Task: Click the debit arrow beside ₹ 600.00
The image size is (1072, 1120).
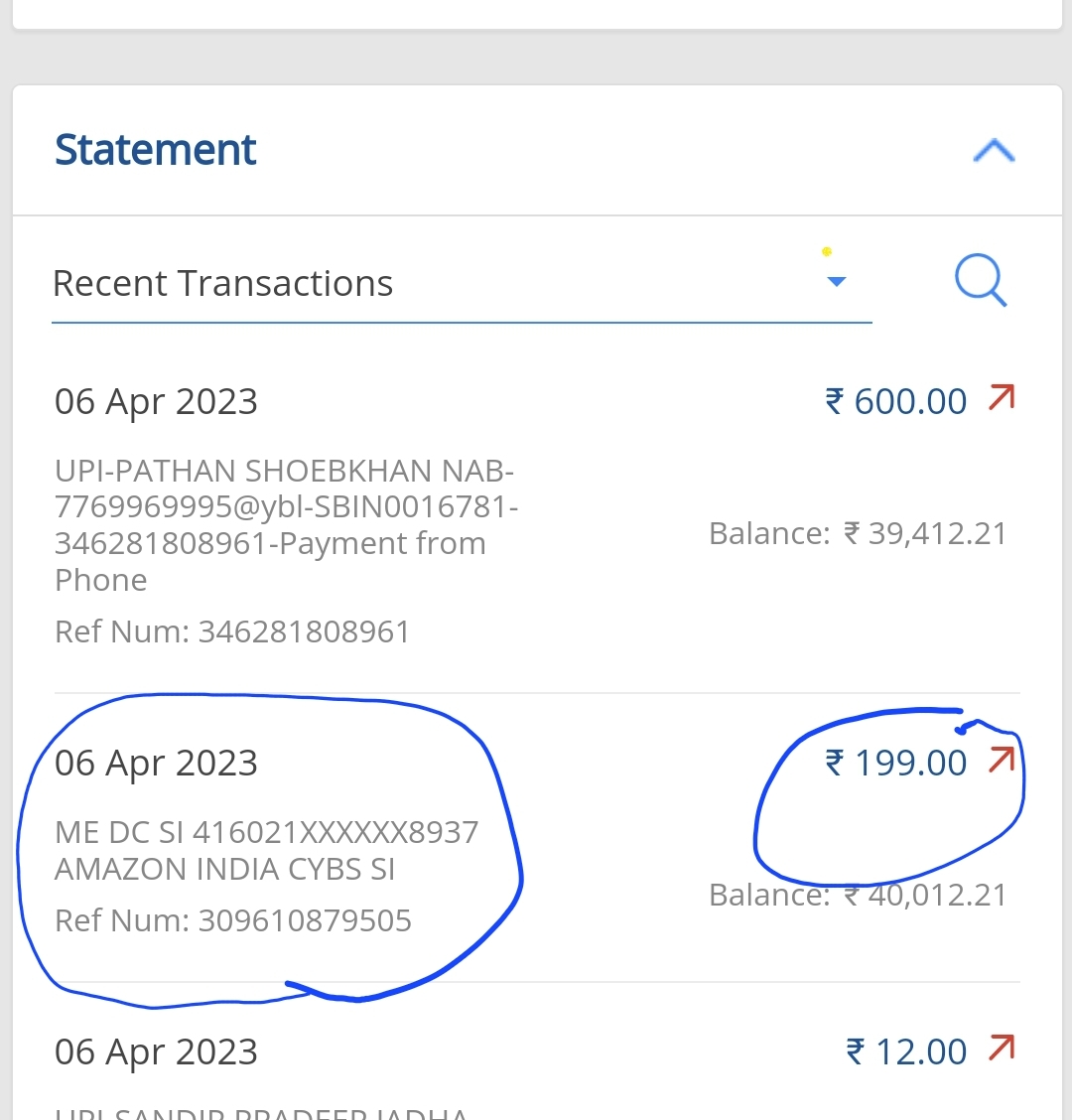Action: (x=1002, y=399)
